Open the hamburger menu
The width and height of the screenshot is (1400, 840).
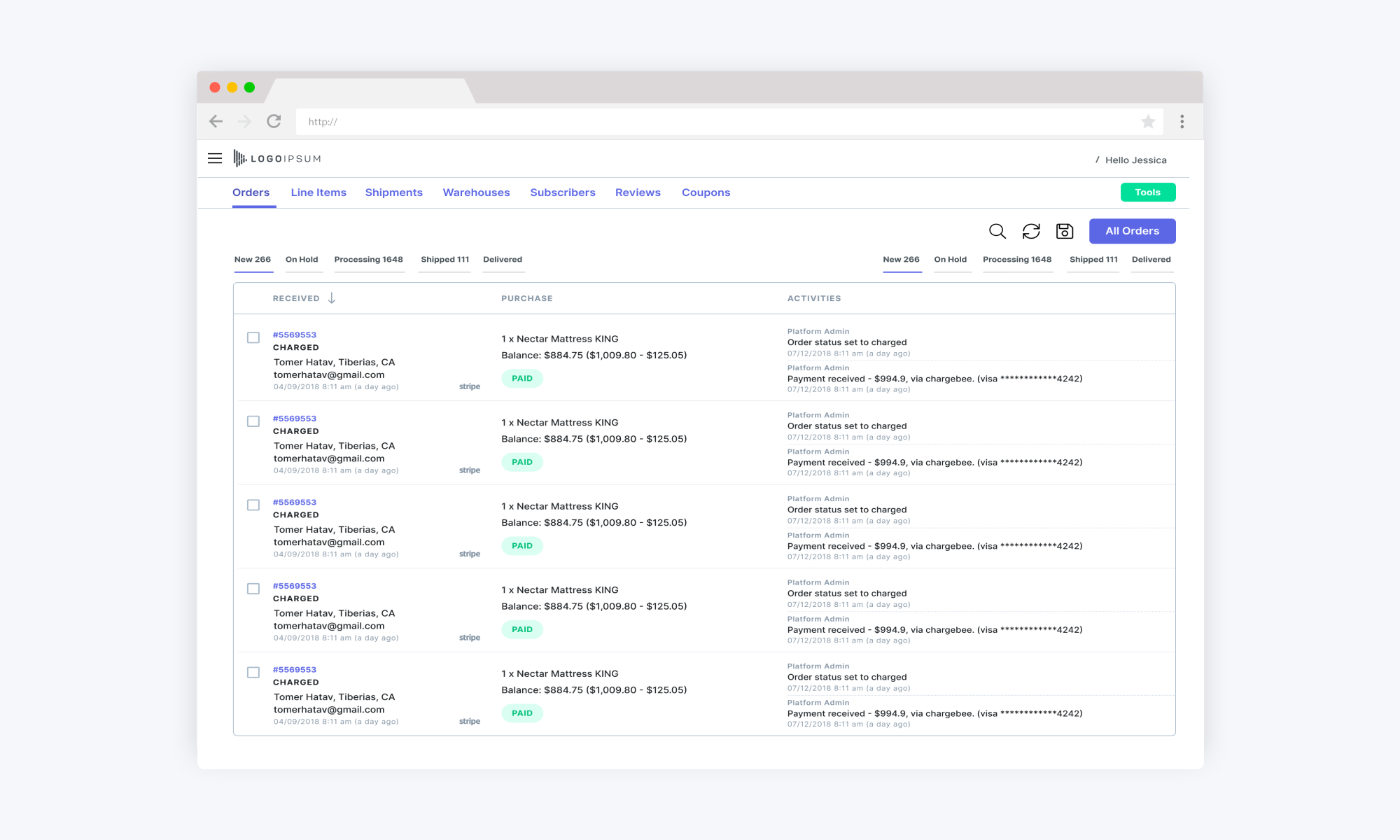pos(215,158)
